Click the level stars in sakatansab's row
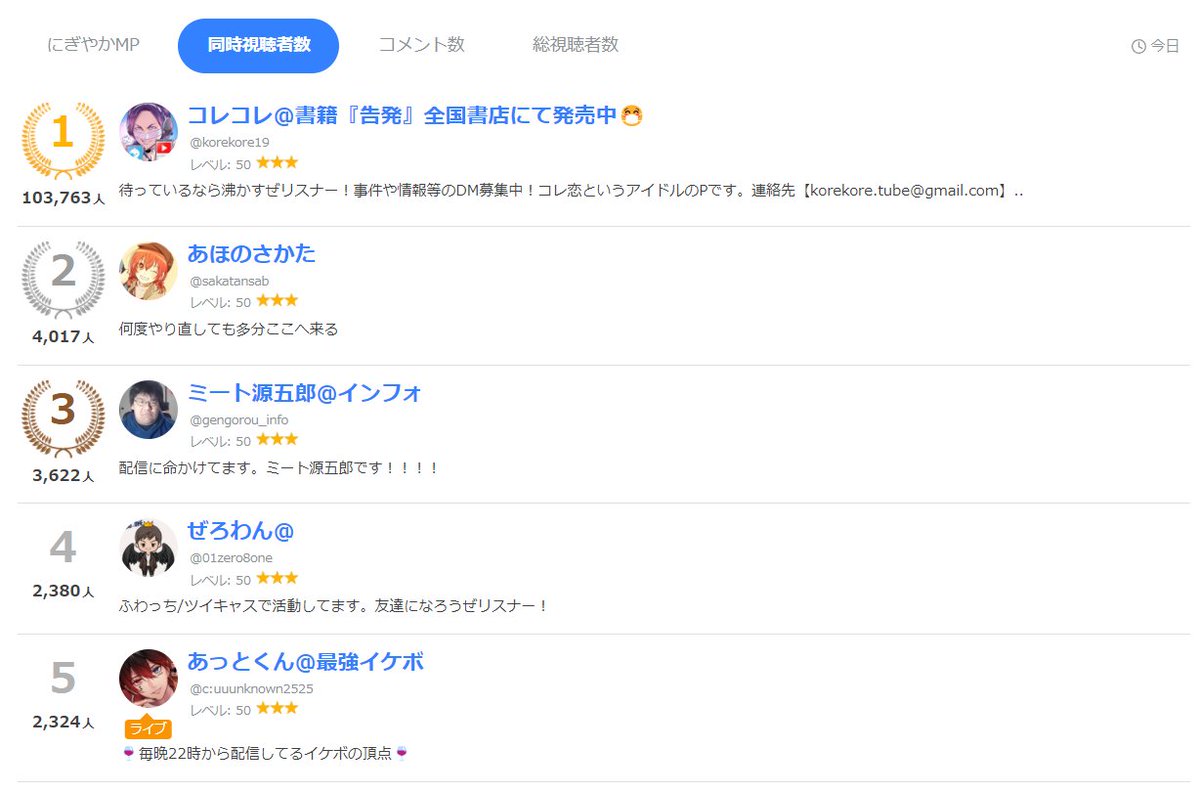The image size is (1200, 792). (277, 300)
